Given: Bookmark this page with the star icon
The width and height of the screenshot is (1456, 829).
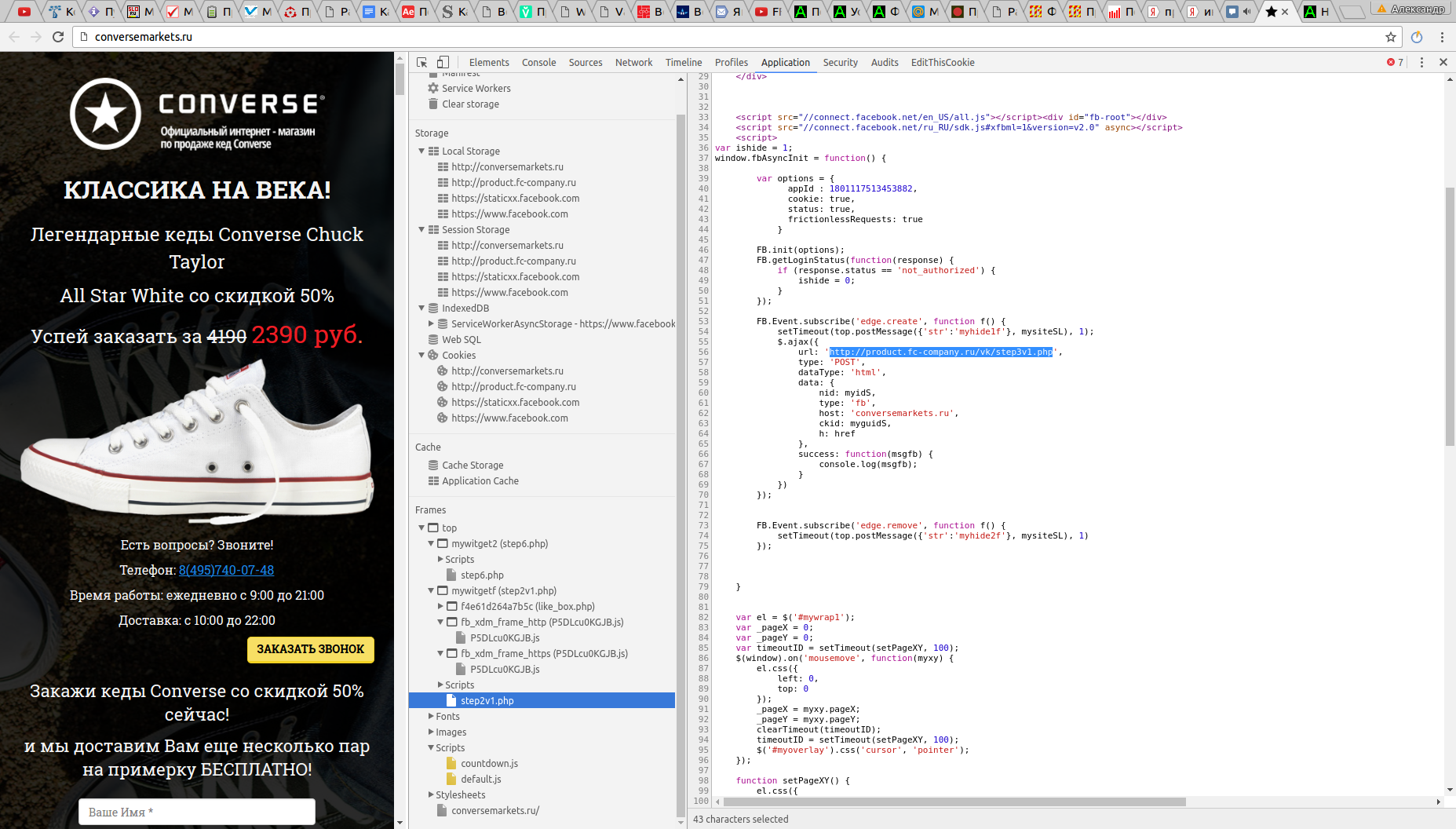Looking at the screenshot, I should pyautogui.click(x=1391, y=36).
